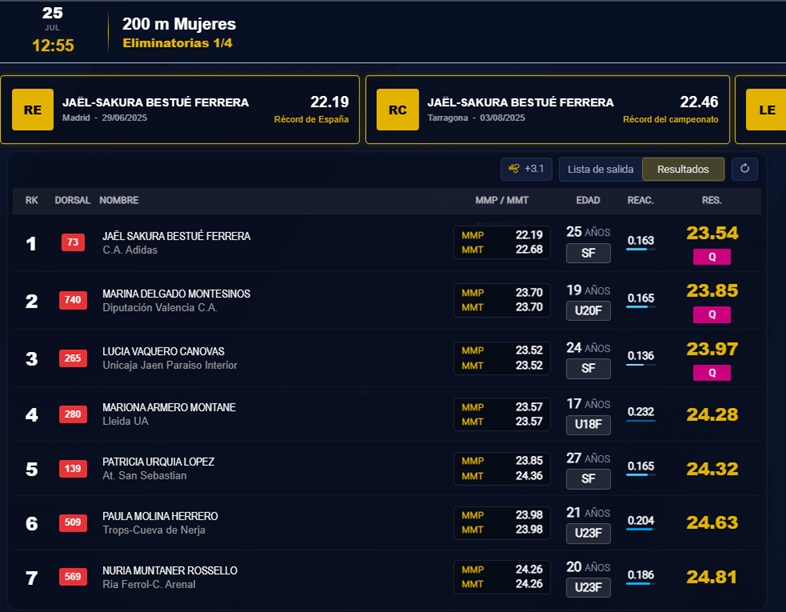The width and height of the screenshot is (786, 612).
Task: Click U18F category tag for Mariona Armero
Action: click(x=588, y=425)
